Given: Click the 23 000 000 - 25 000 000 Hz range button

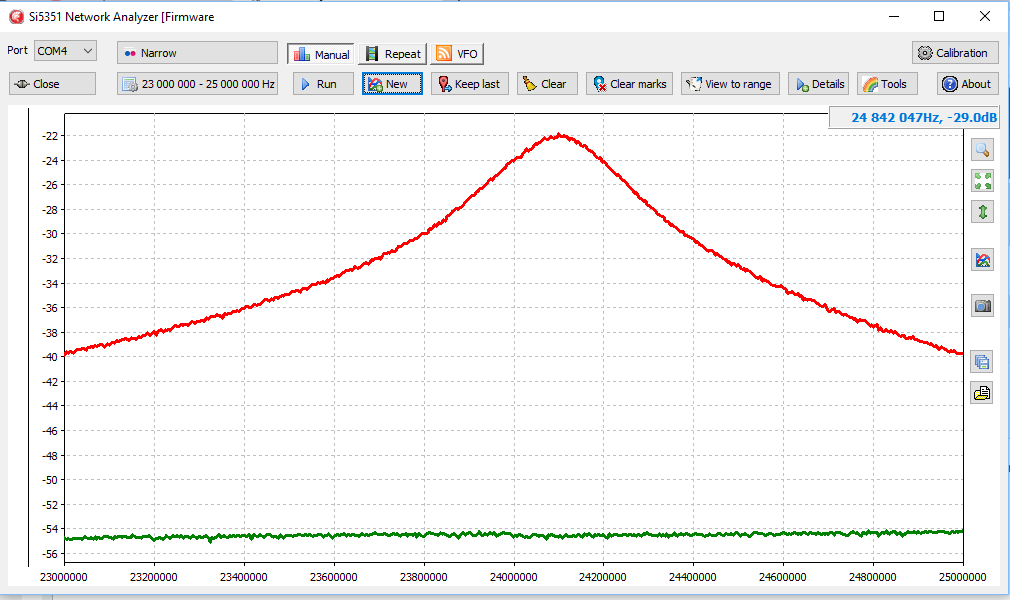Looking at the screenshot, I should click(197, 84).
